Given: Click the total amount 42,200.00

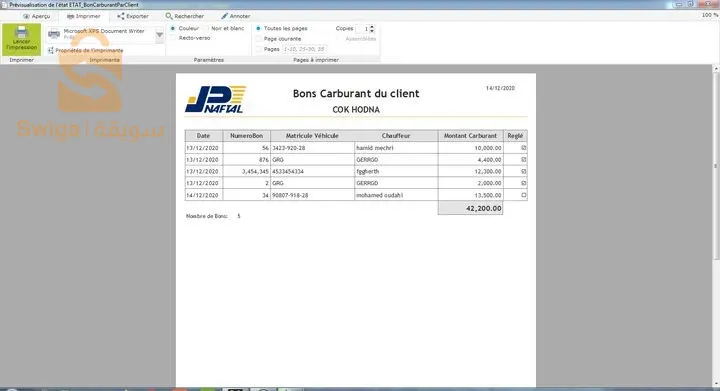Looking at the screenshot, I should [x=484, y=208].
